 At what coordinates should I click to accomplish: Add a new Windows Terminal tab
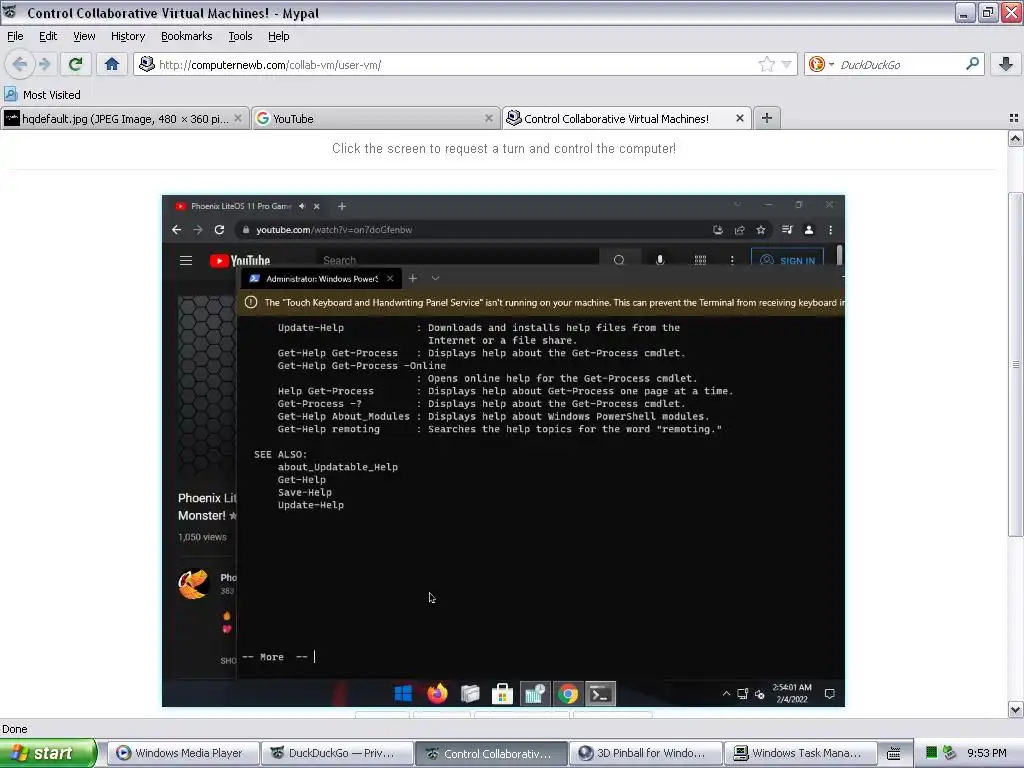pyautogui.click(x=413, y=279)
